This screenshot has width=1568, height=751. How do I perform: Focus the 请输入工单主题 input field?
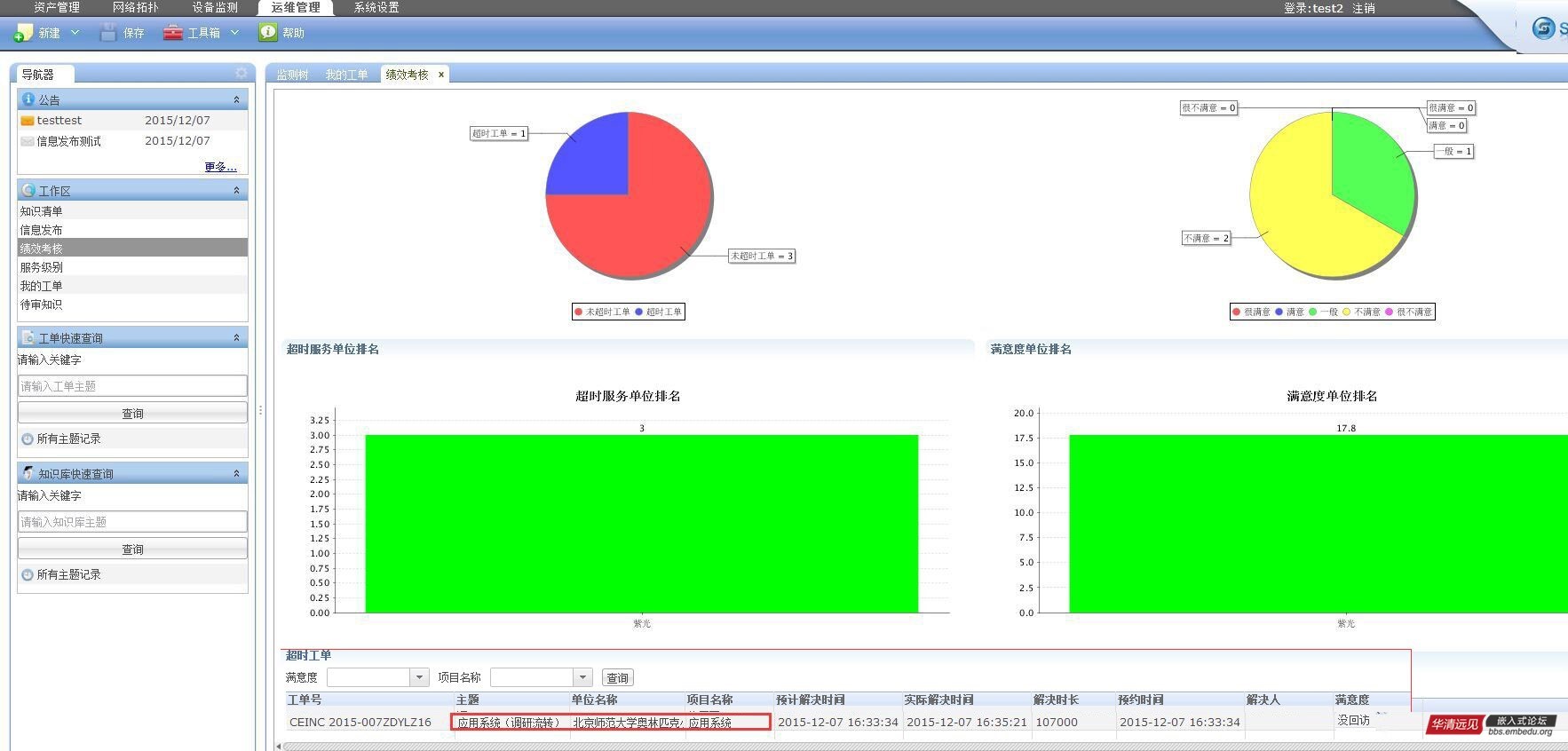point(132,386)
